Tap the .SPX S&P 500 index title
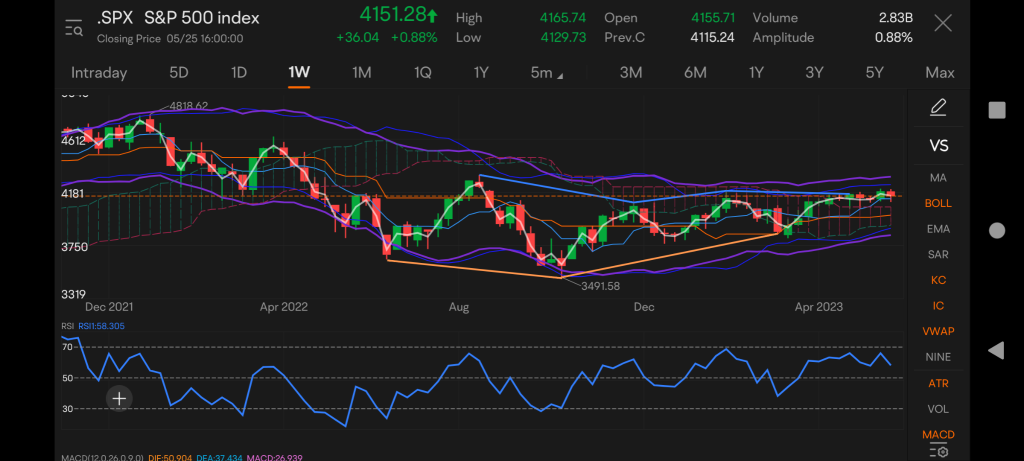1024x461 pixels. [x=178, y=18]
